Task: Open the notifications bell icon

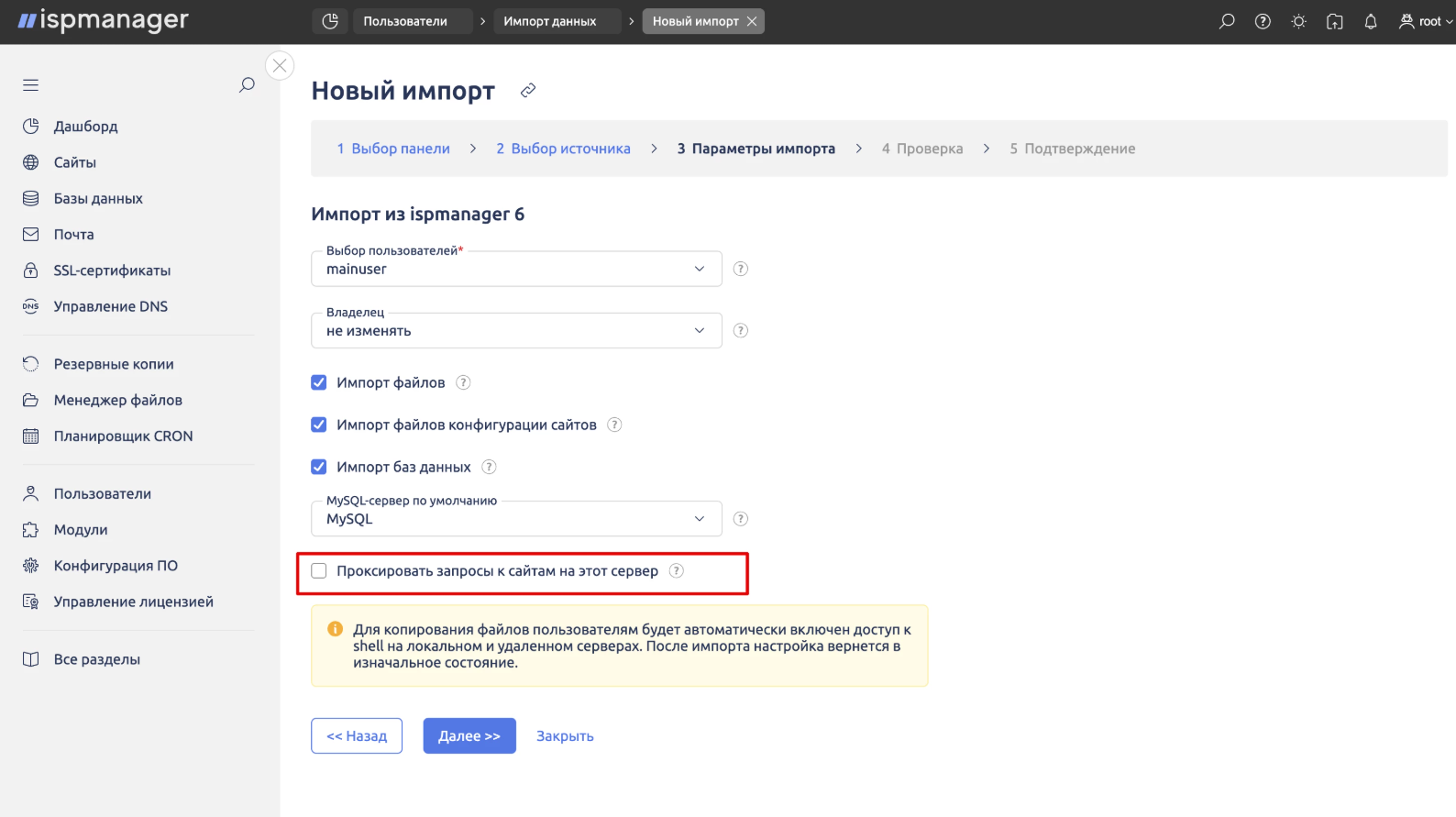Action: [1371, 21]
